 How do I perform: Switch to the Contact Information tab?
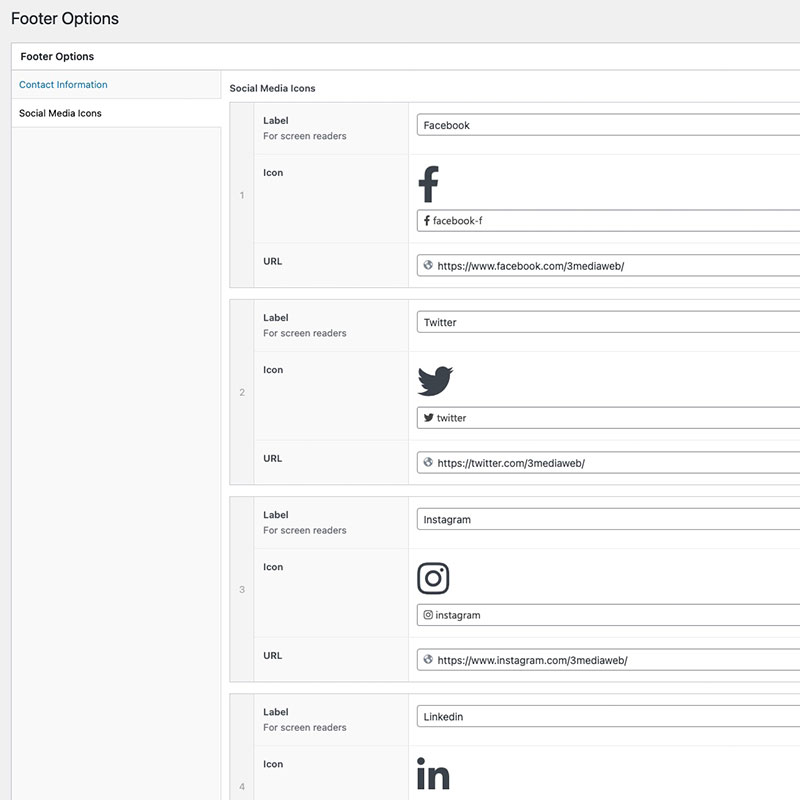pyautogui.click(x=63, y=85)
